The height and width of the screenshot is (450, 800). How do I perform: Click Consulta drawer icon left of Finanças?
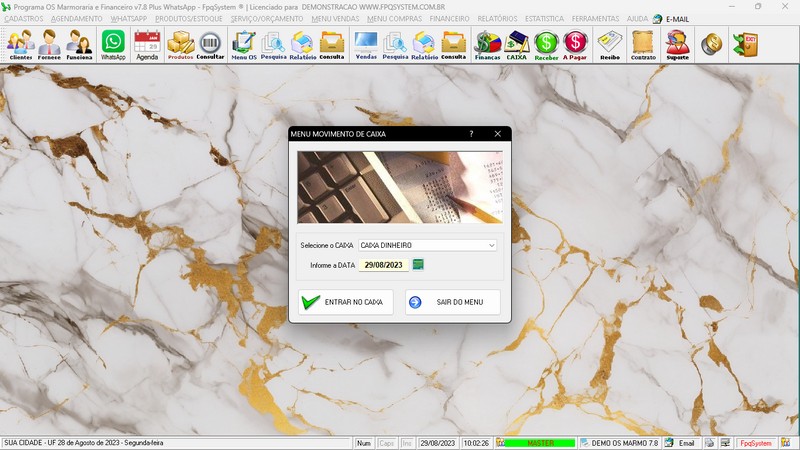[x=454, y=44]
